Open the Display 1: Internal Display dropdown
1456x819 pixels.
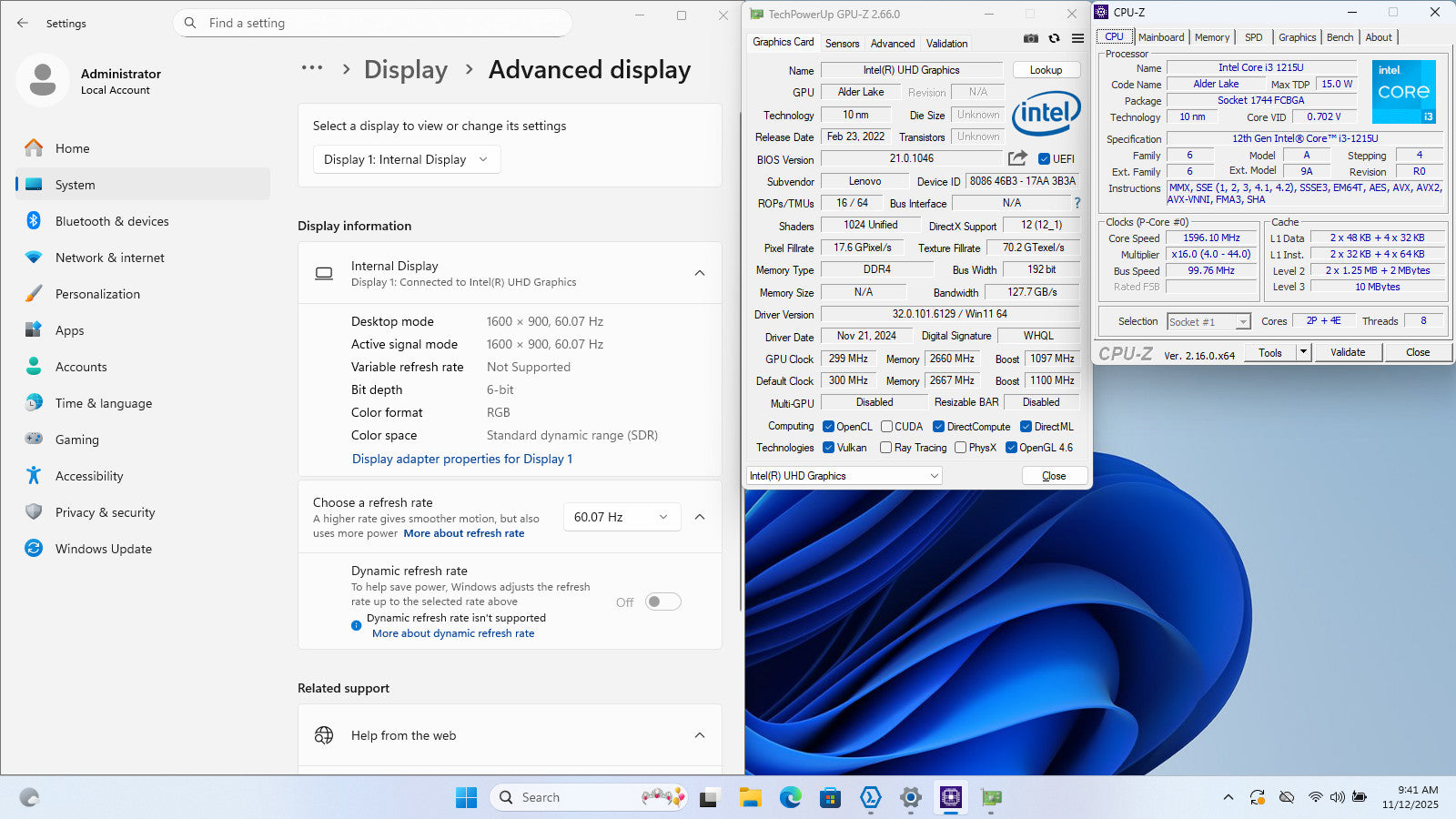coord(406,159)
